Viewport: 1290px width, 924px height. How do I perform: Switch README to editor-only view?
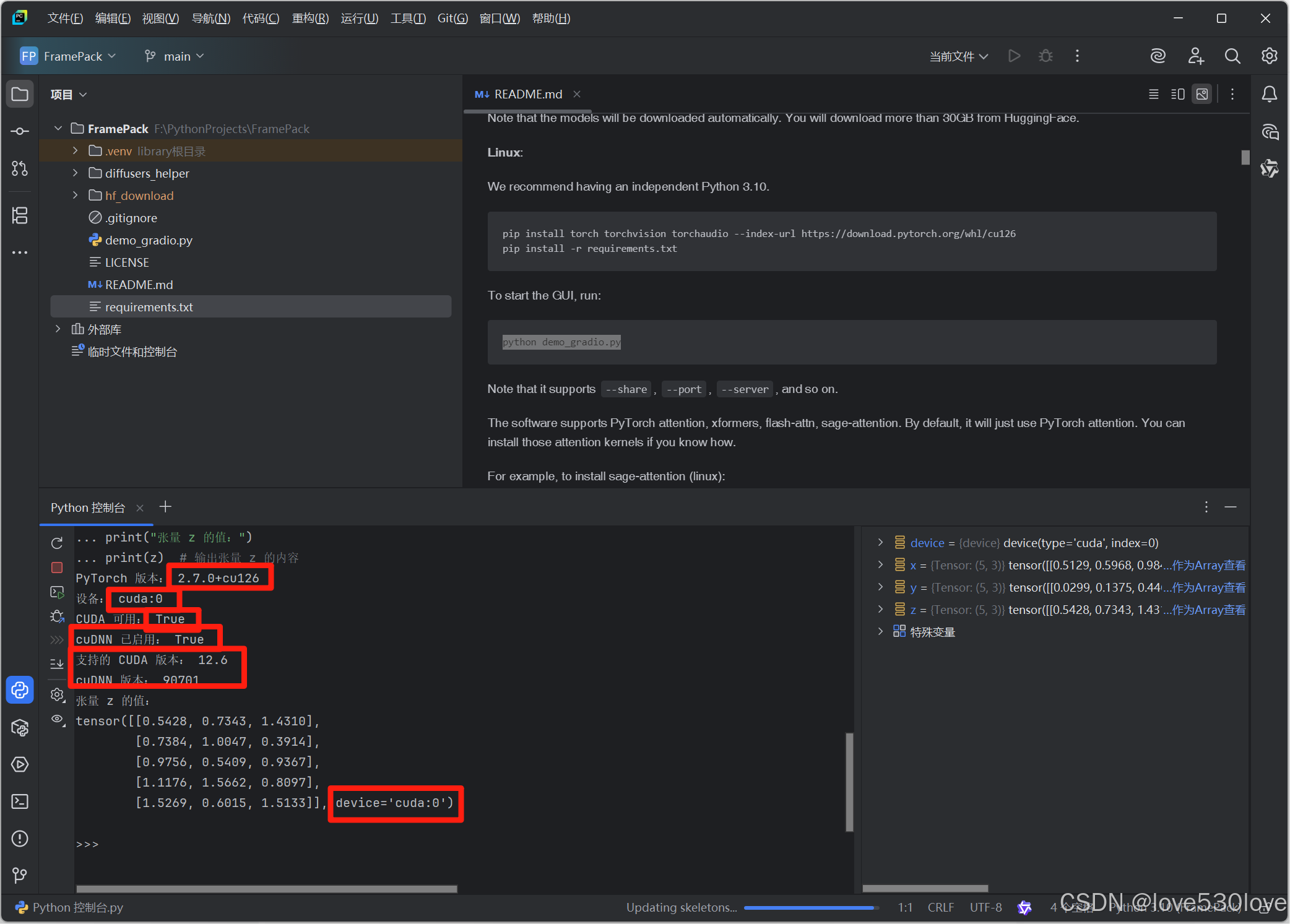(1153, 94)
